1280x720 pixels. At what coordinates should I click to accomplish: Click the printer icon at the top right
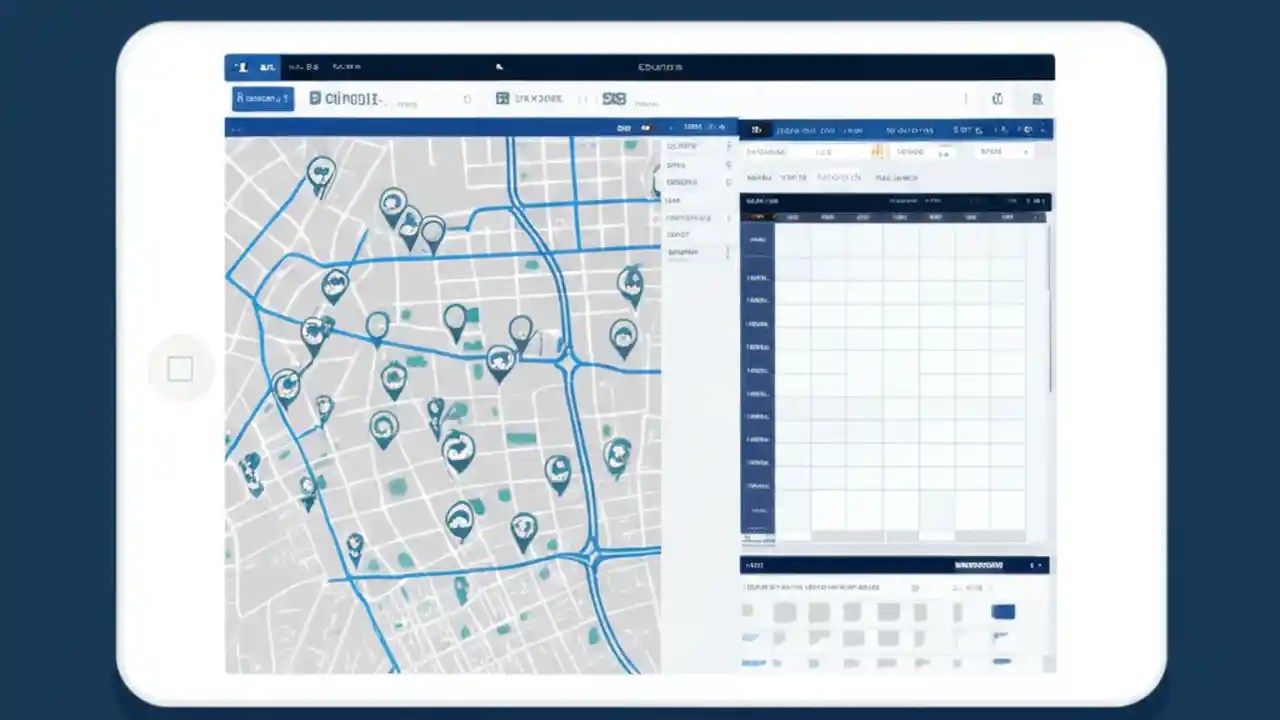tap(1037, 99)
